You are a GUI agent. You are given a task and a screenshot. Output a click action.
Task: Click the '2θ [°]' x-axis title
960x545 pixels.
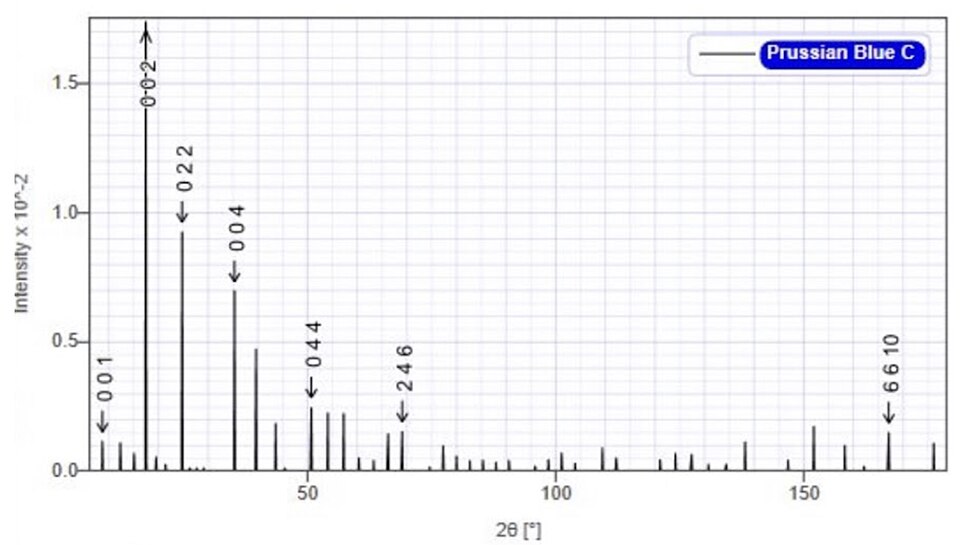[519, 530]
